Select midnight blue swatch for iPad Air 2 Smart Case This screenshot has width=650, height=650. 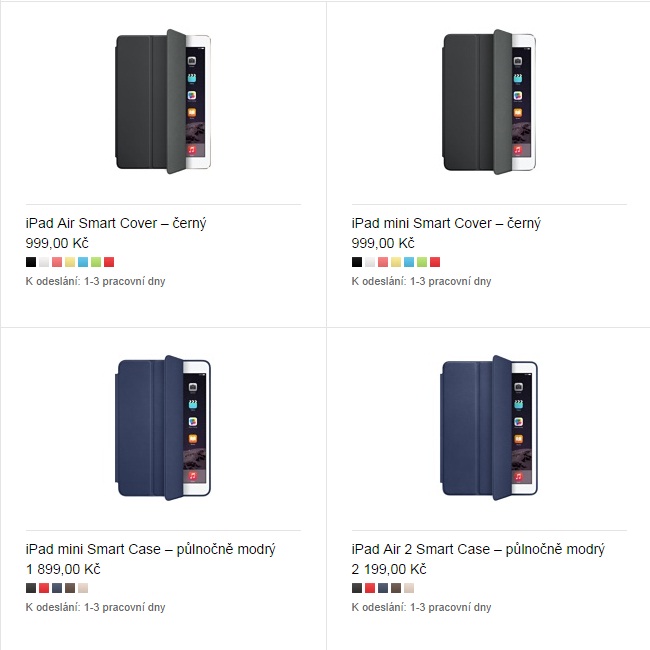coord(383,588)
